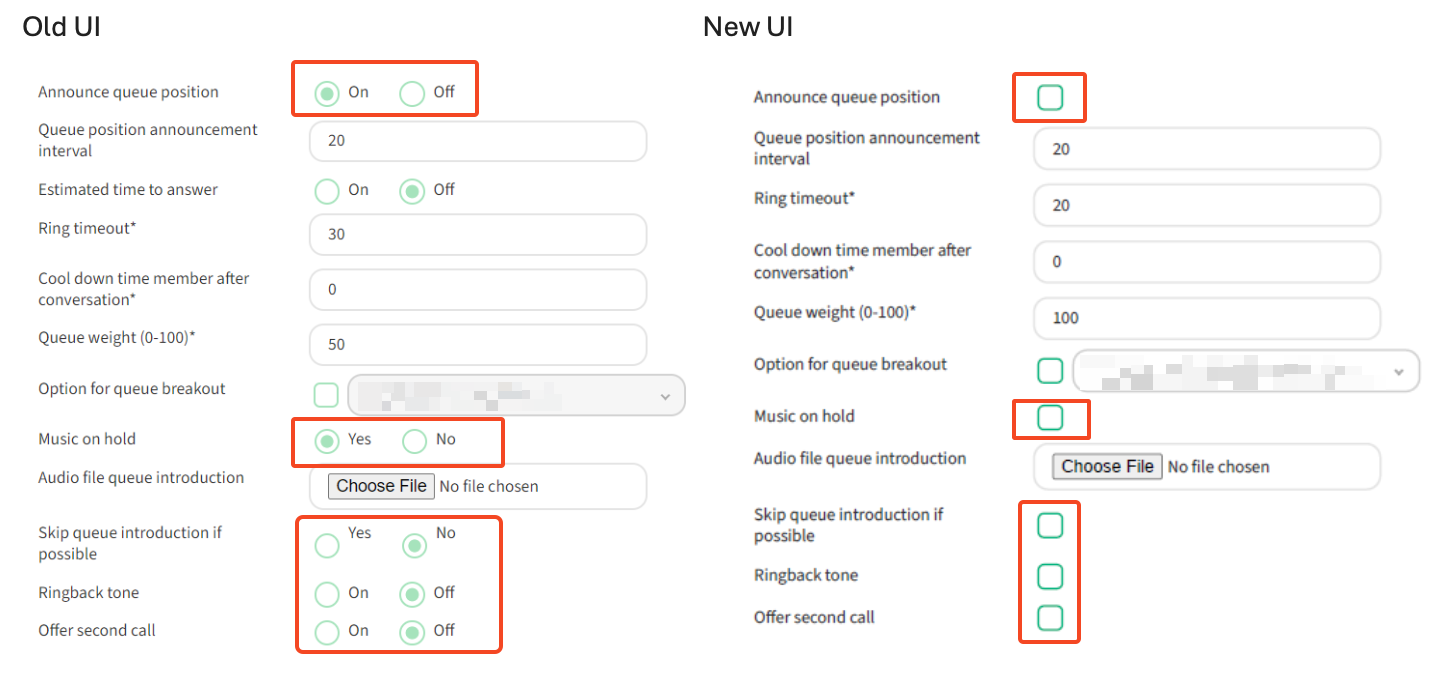Select Yes for Skip queue introduction

(327, 545)
